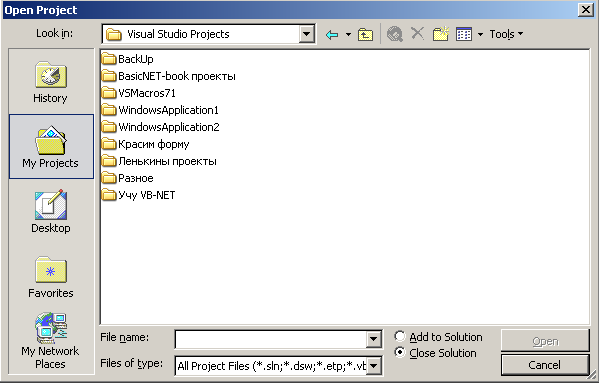The image size is (599, 383).
Task: Open the Tools menu
Action: click(506, 34)
